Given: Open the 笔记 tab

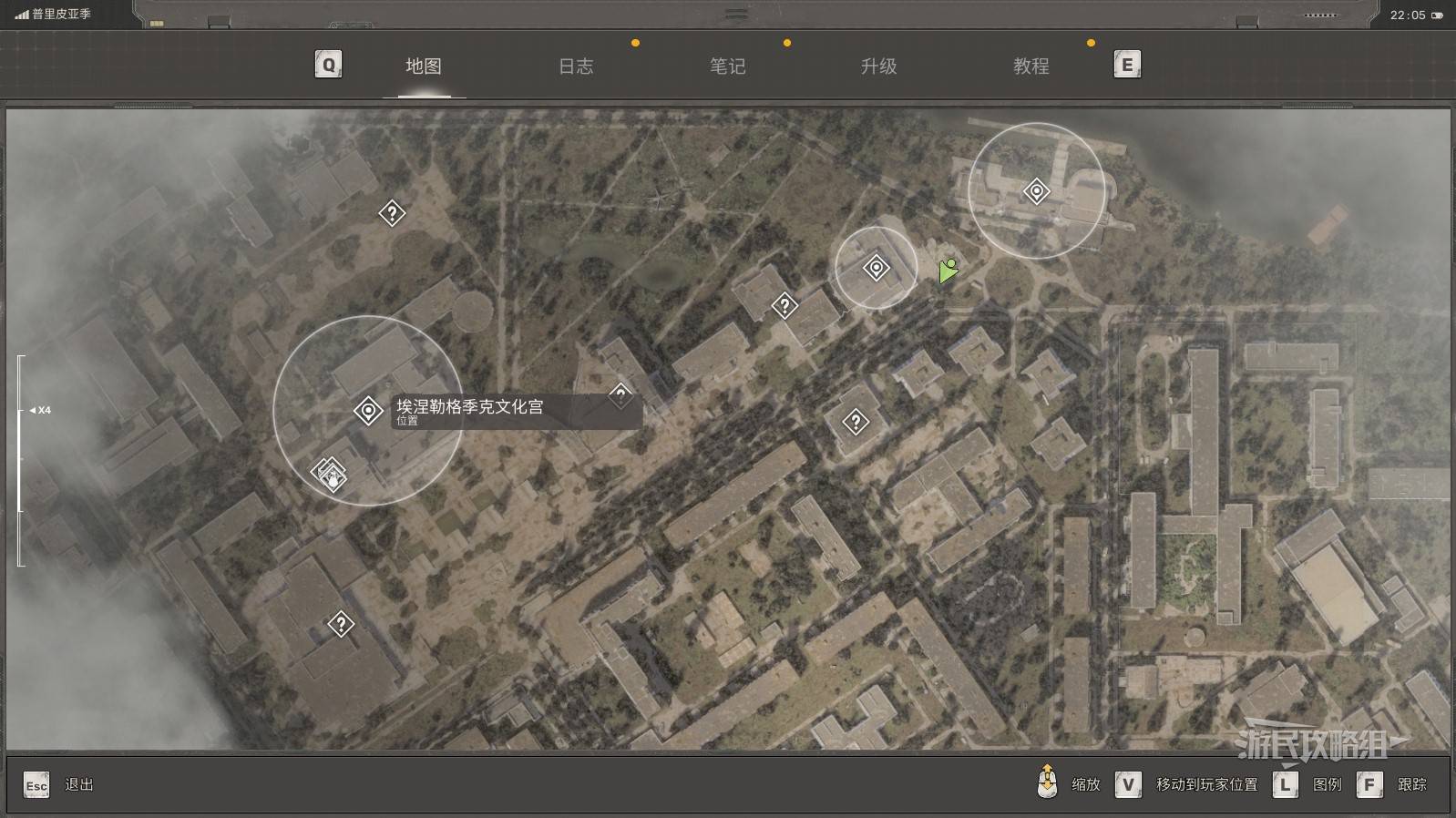Looking at the screenshot, I should pyautogui.click(x=728, y=66).
